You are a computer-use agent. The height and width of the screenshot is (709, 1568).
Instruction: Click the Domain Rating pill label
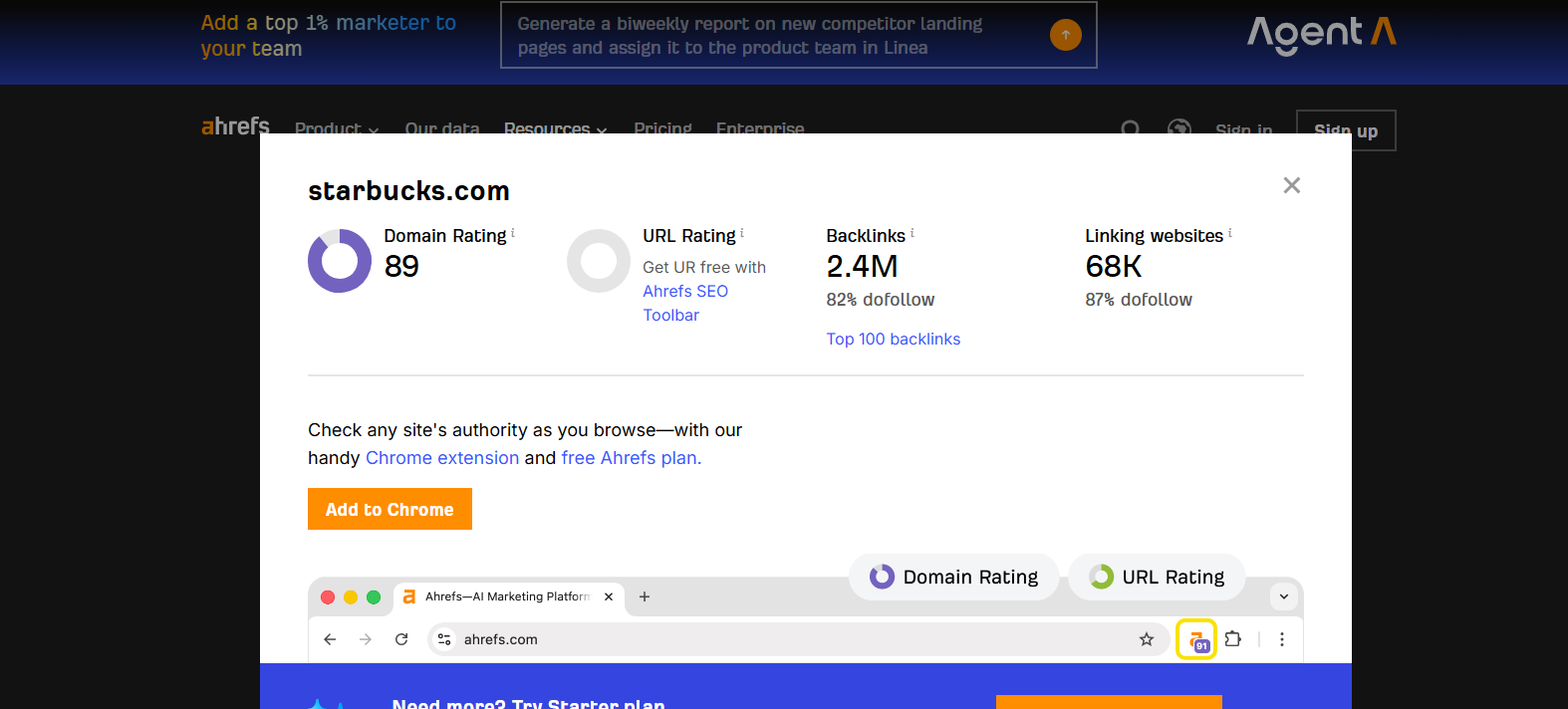tap(953, 577)
